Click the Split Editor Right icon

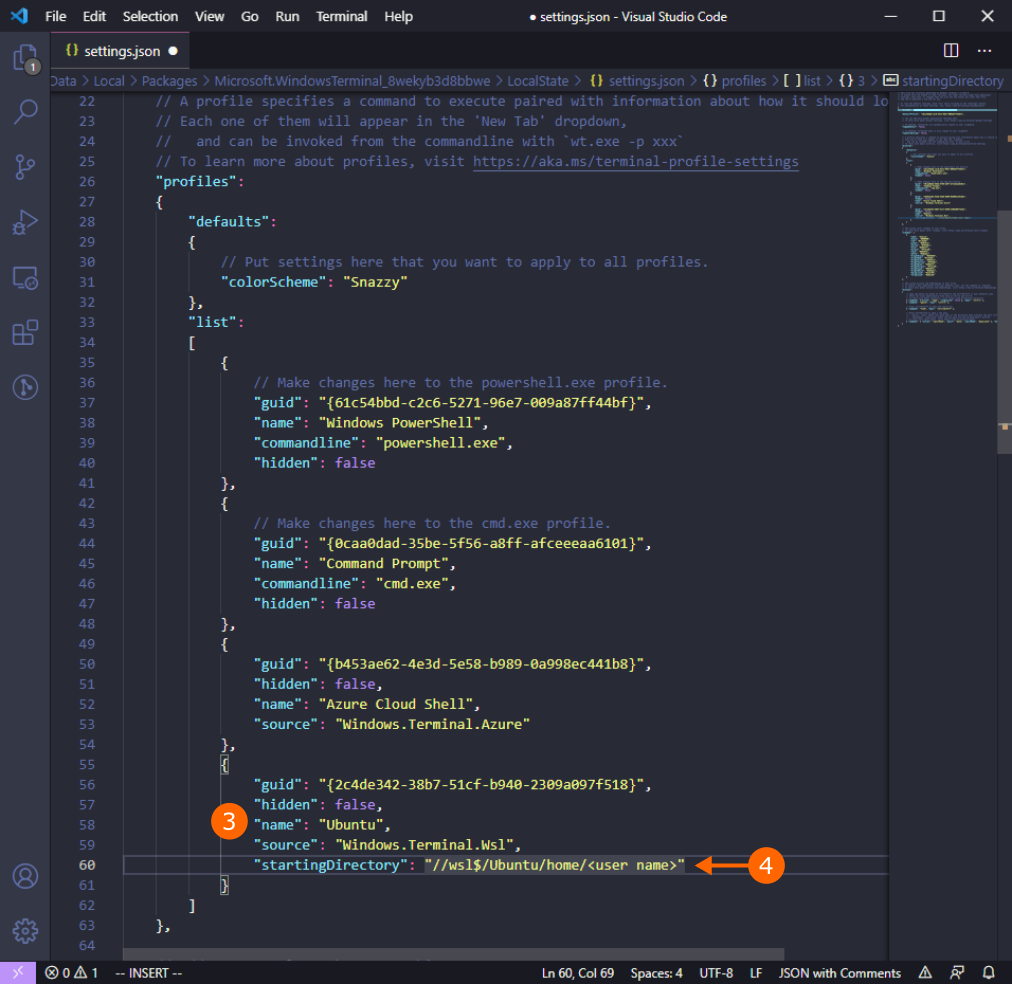click(x=951, y=50)
